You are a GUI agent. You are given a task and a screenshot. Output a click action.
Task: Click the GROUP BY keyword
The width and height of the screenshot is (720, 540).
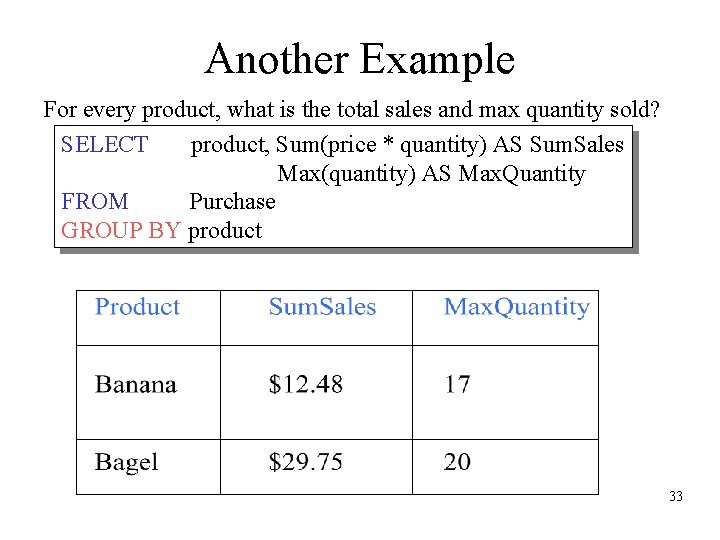point(120,231)
